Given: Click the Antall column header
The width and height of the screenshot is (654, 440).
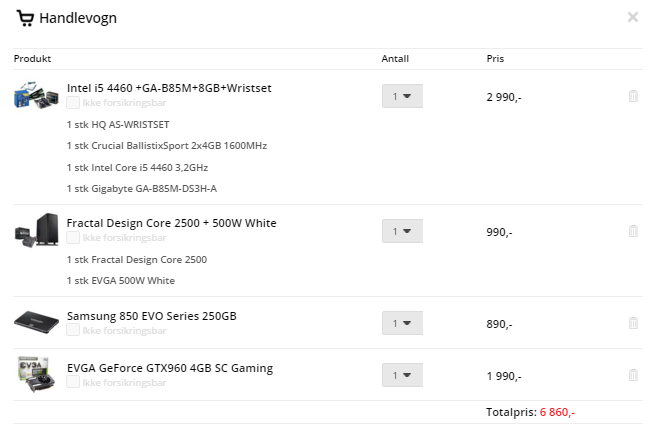Looking at the screenshot, I should point(395,59).
